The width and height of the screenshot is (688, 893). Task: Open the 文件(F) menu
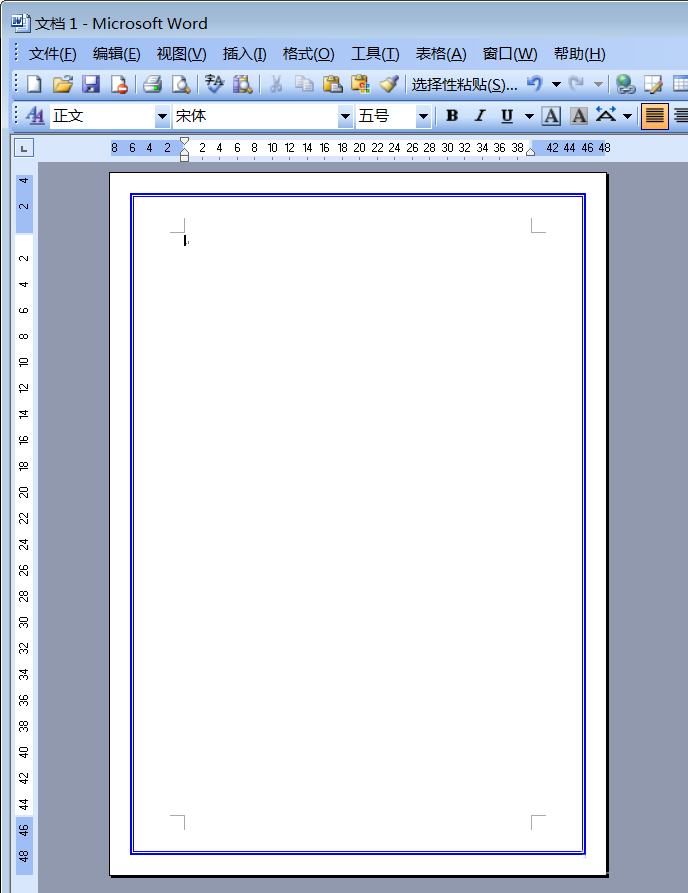(52, 54)
